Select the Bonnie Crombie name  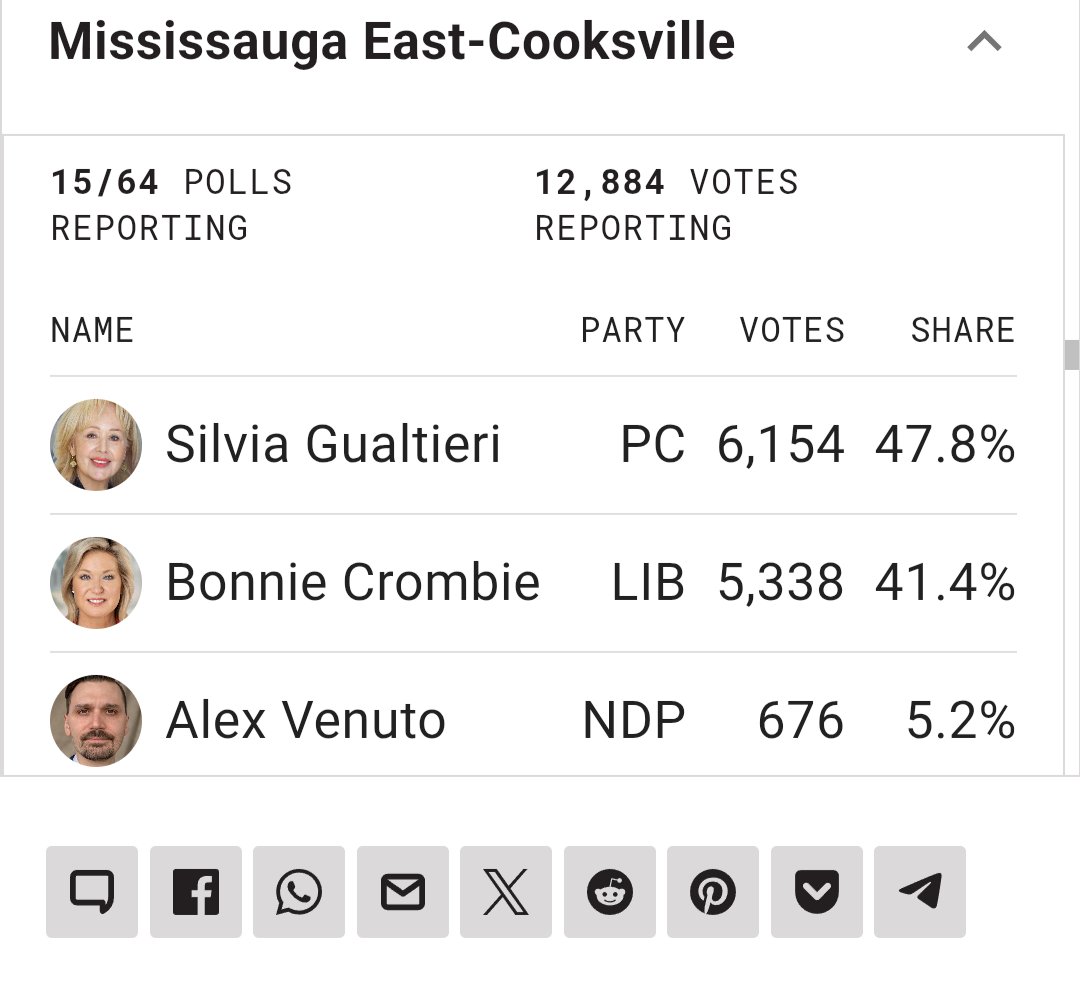tap(352, 583)
